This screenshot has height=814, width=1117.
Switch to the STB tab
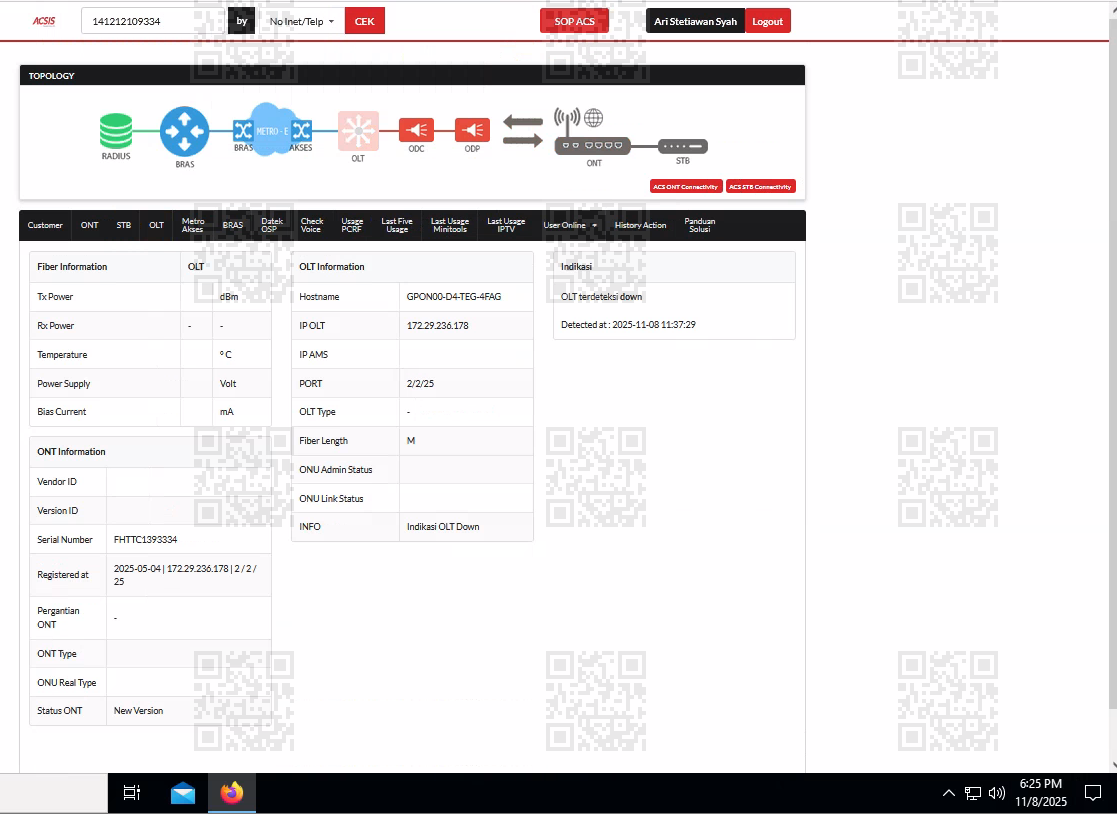pyautogui.click(x=124, y=225)
